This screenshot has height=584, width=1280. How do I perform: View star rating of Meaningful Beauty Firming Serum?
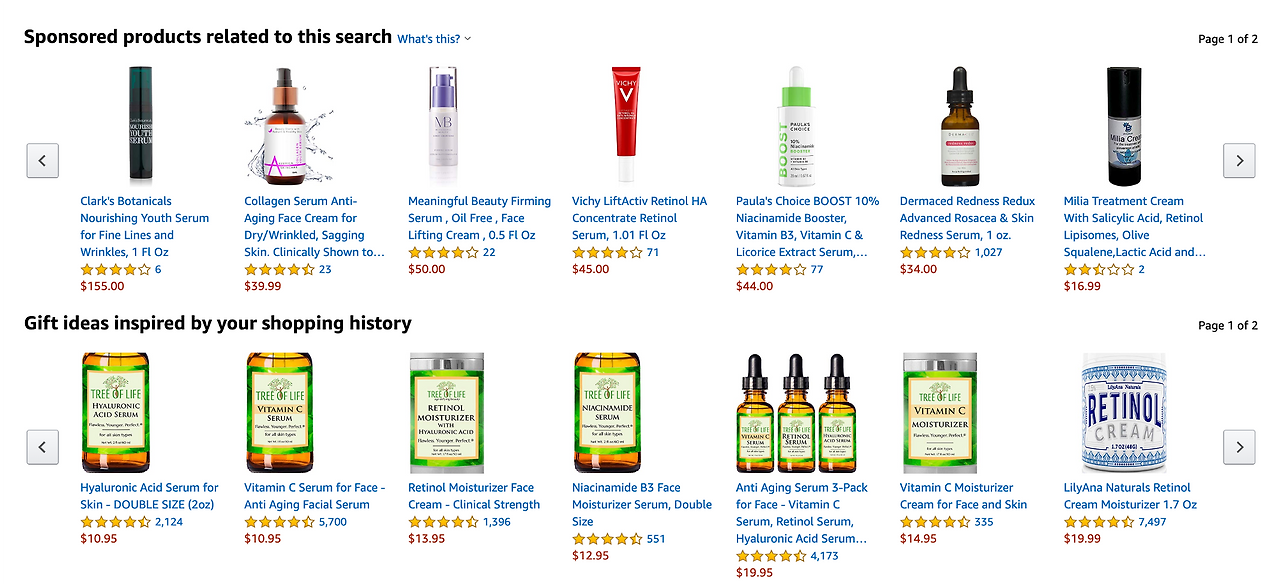443,252
